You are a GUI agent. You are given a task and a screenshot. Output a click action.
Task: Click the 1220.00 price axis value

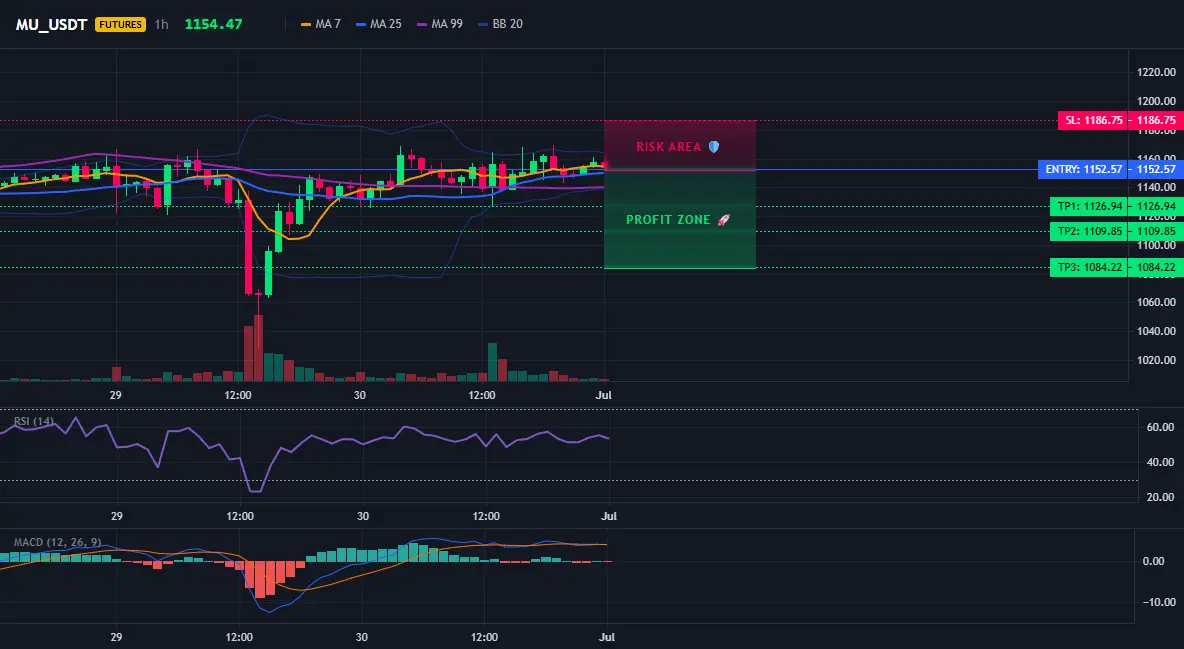1156,73
